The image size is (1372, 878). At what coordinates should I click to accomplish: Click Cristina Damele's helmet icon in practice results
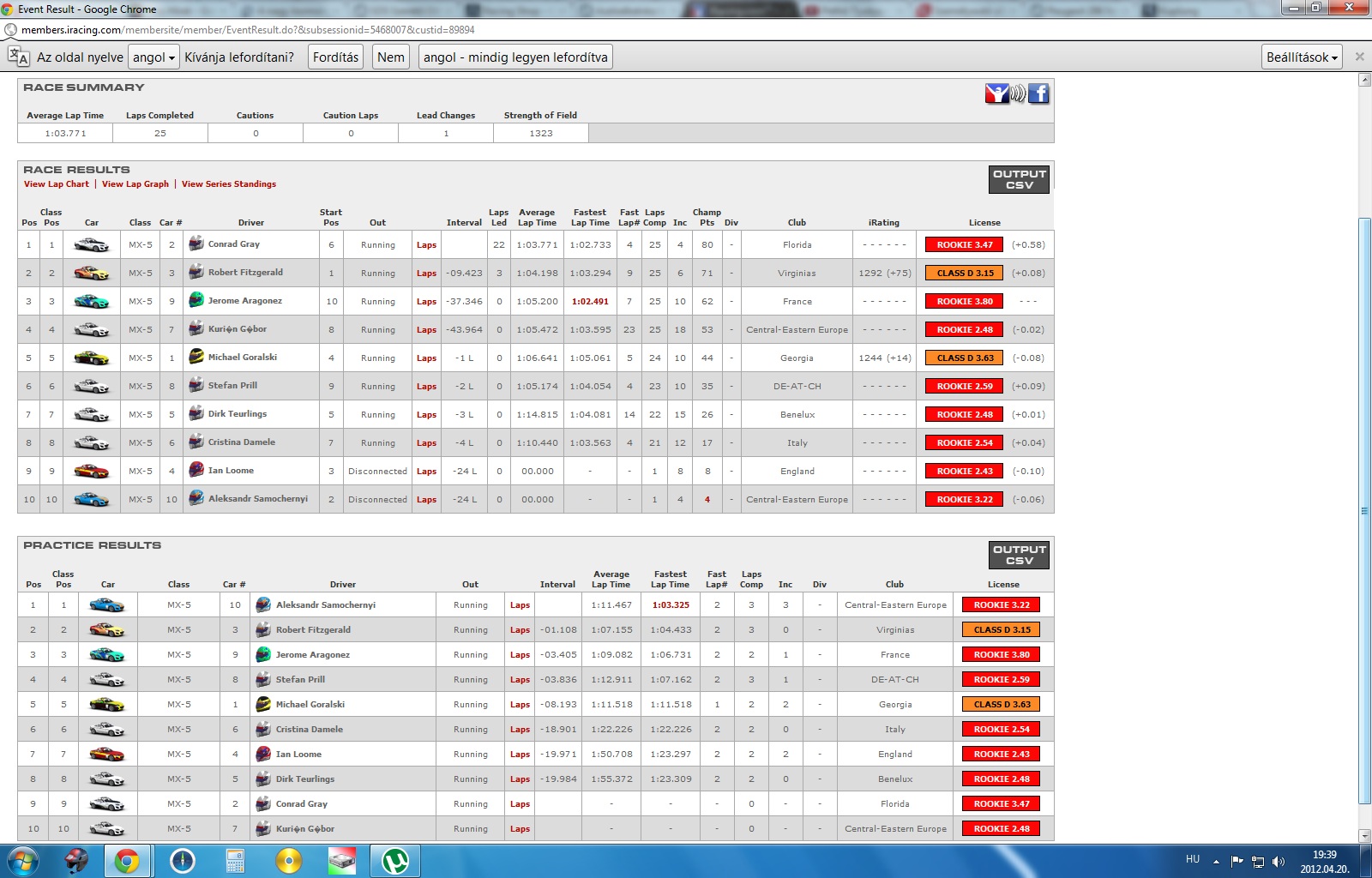[264, 729]
